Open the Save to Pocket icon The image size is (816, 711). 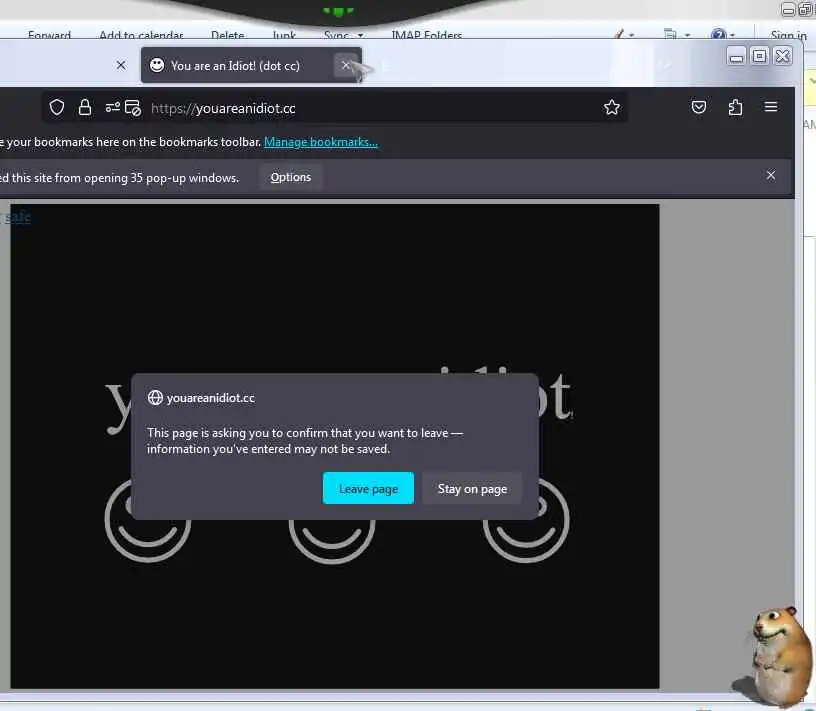[698, 107]
